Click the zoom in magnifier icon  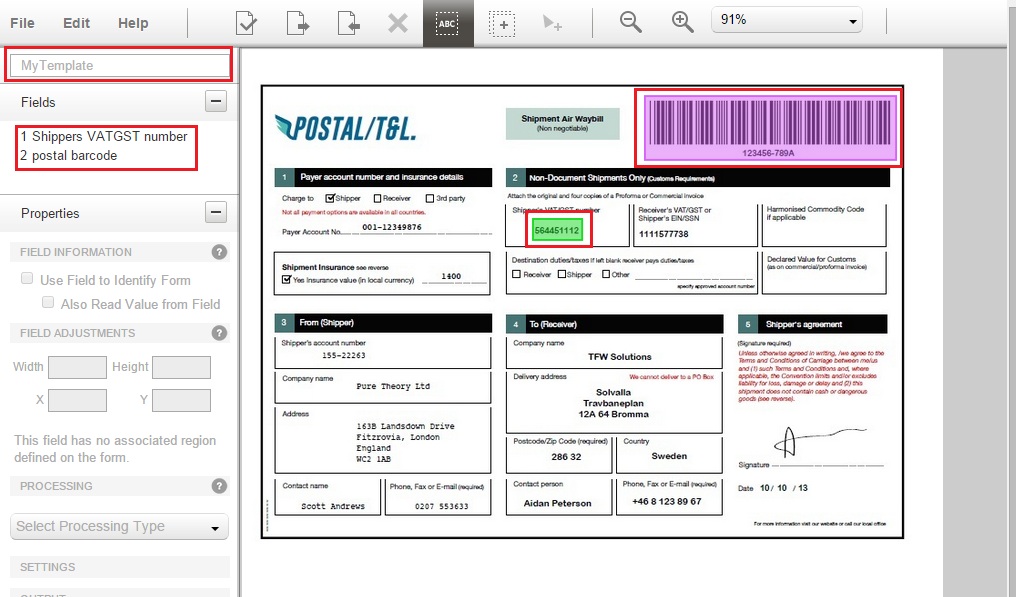coord(682,22)
